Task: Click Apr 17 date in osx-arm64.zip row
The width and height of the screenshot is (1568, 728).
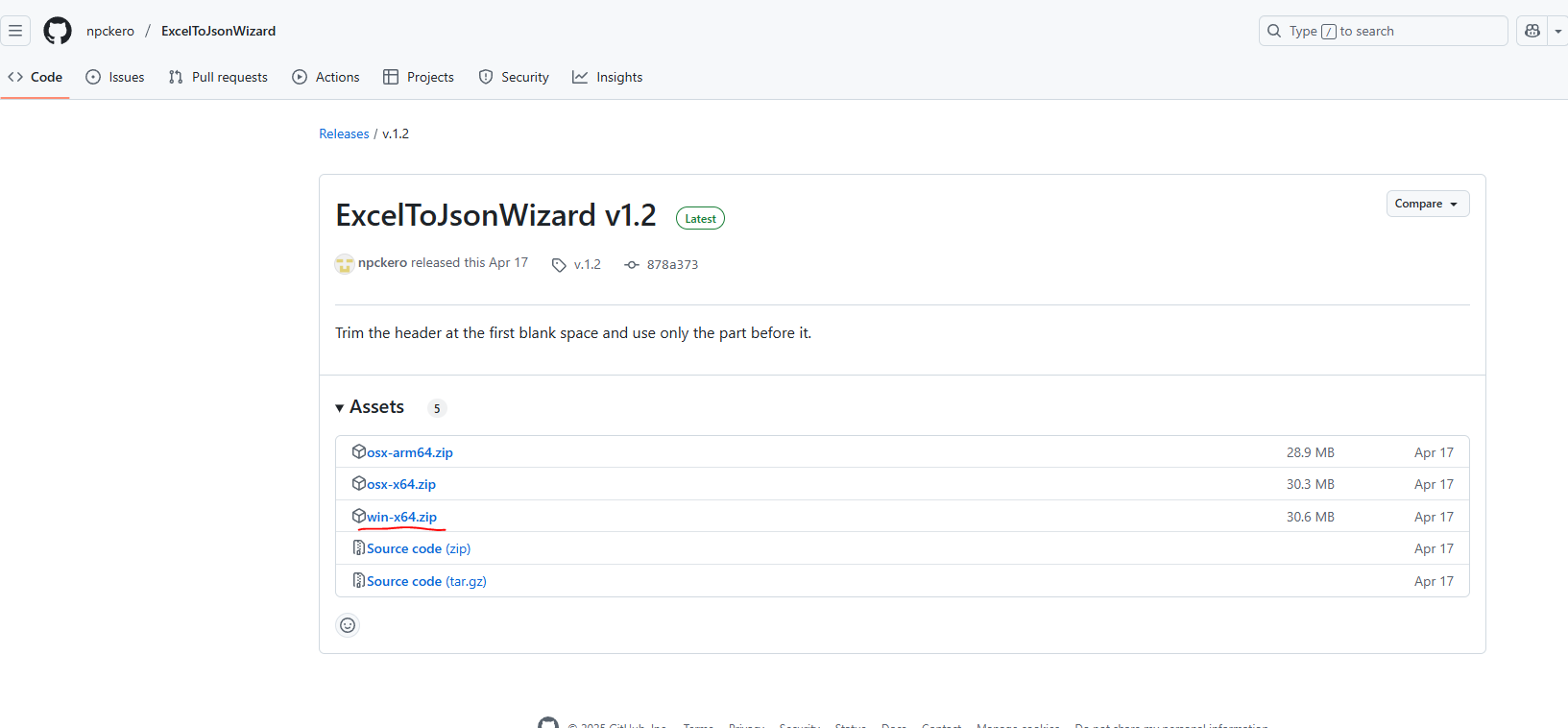Action: click(x=1434, y=452)
